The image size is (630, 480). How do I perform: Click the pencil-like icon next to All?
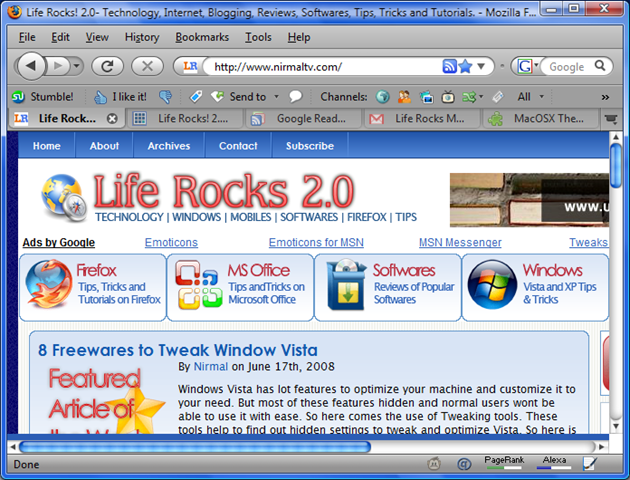click(498, 97)
